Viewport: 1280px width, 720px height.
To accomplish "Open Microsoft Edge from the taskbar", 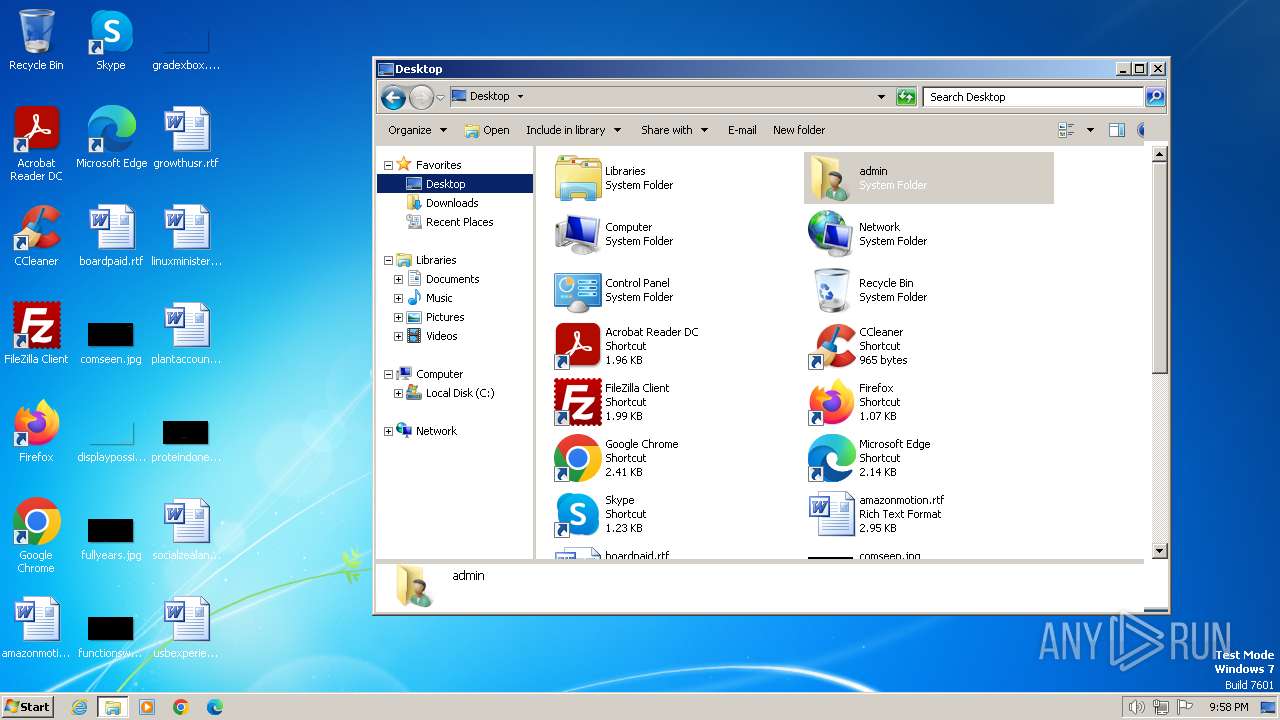I will point(215,707).
